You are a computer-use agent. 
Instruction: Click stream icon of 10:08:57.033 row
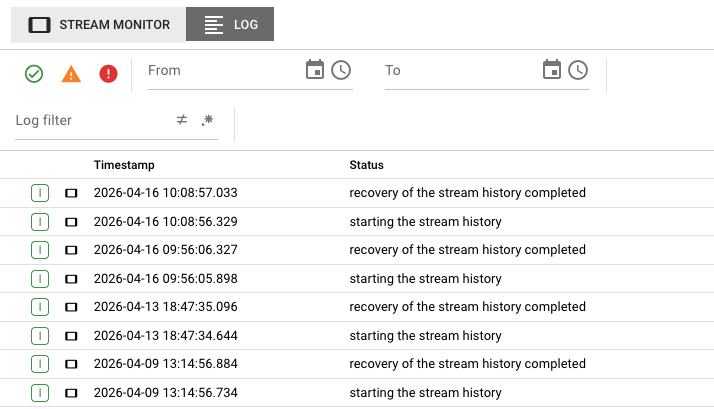pos(71,193)
